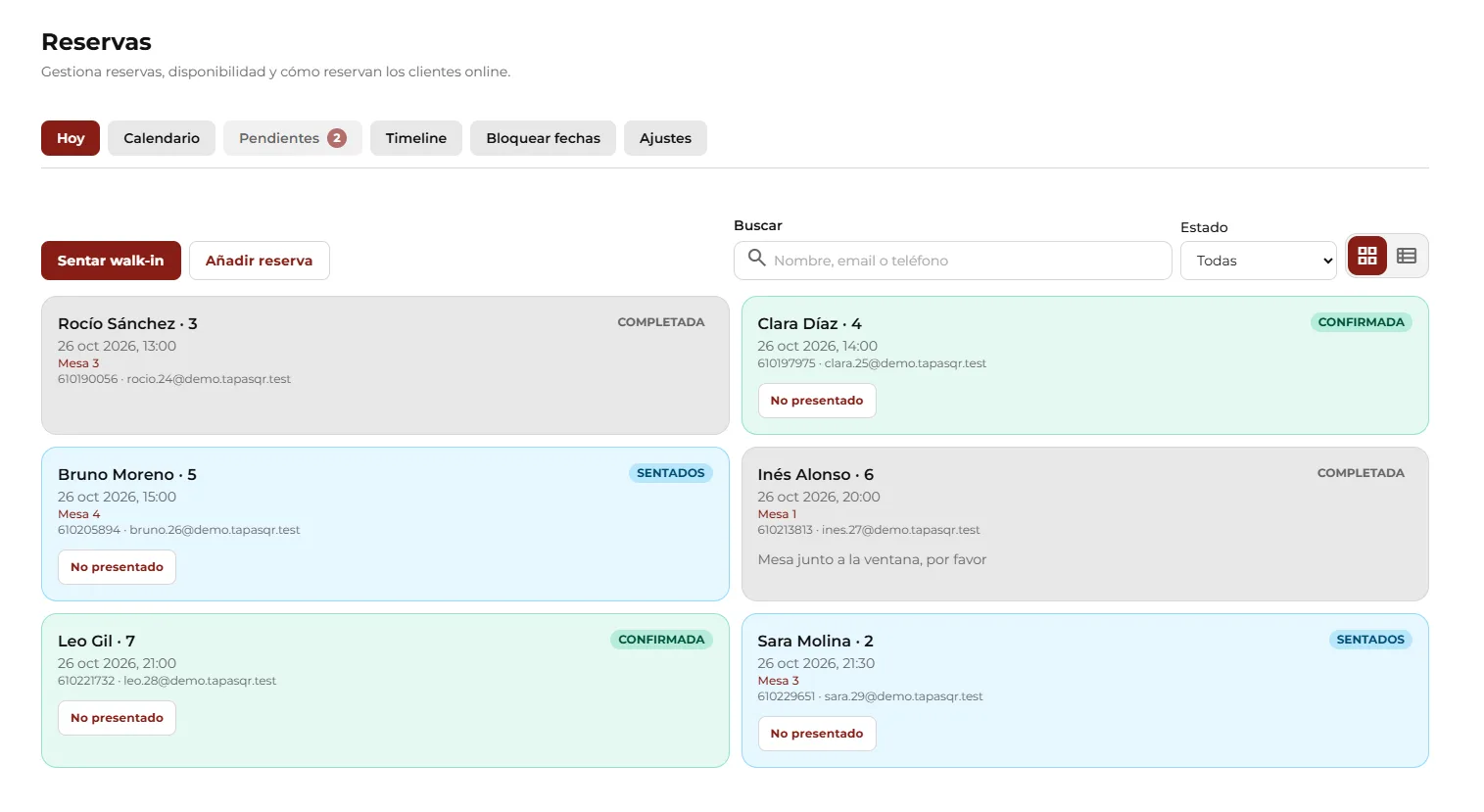This screenshot has width=1484, height=812.
Task: Click note 'Mesa junto a la ventana, por favor'
Action: (872, 559)
